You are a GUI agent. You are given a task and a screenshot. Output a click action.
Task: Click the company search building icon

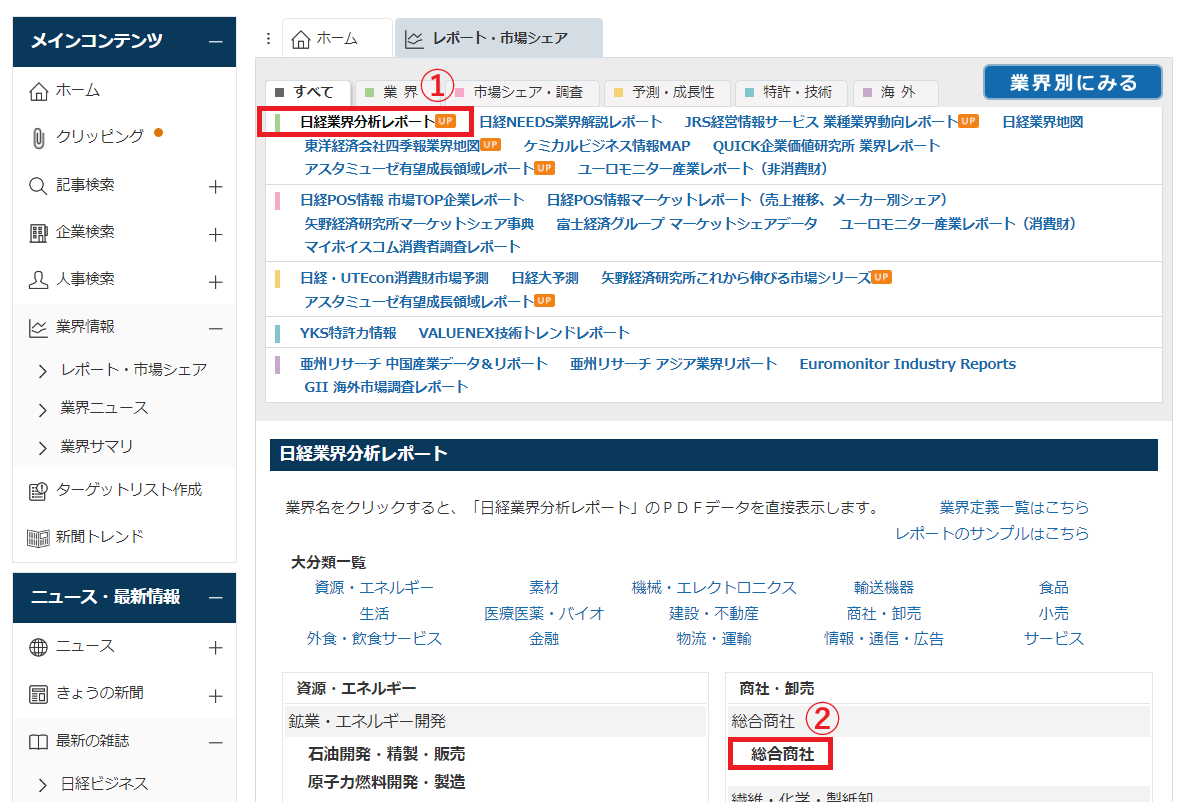[39, 232]
